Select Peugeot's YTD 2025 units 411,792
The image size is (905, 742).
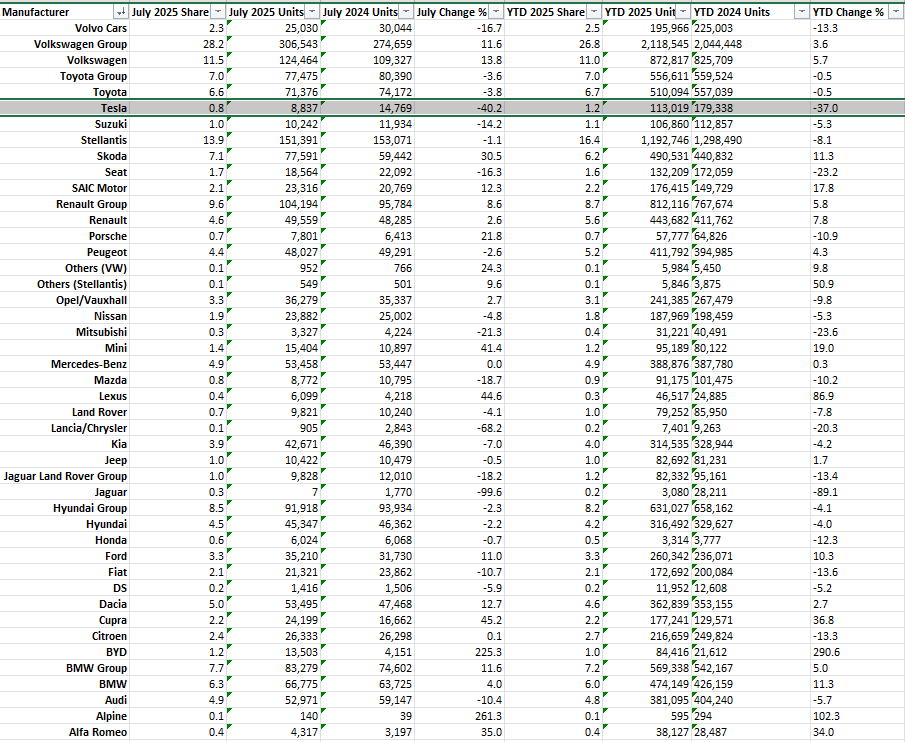(647, 252)
